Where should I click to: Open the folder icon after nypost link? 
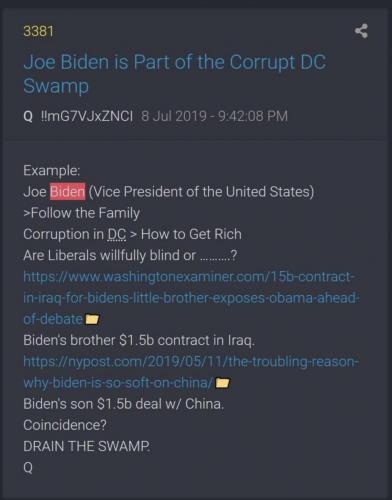[x=222, y=383]
